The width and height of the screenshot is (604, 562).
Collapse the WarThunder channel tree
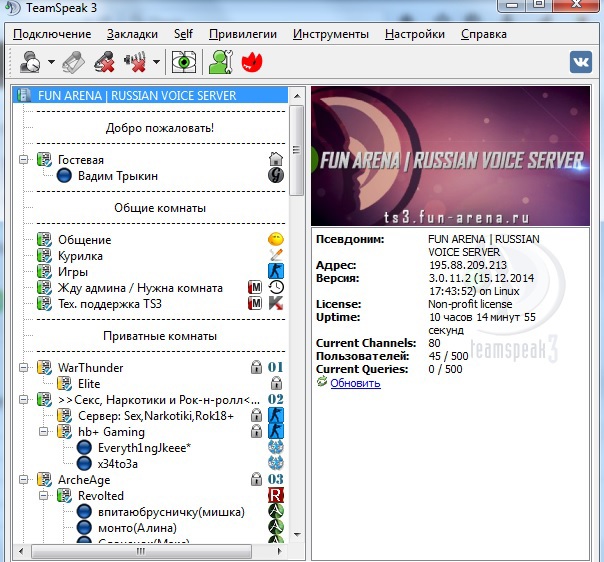click(x=23, y=367)
